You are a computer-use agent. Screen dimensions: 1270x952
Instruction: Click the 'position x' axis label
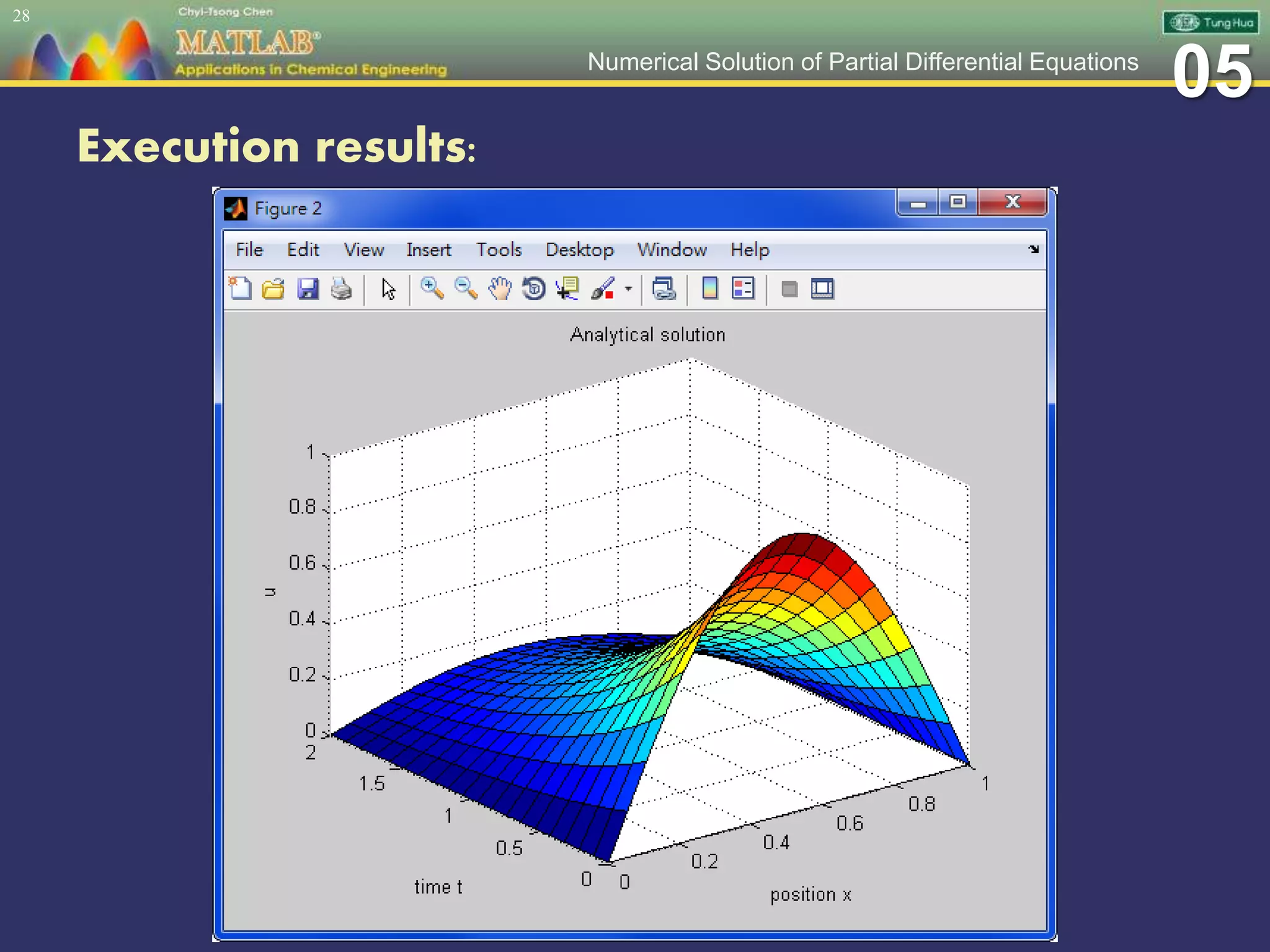coord(810,894)
